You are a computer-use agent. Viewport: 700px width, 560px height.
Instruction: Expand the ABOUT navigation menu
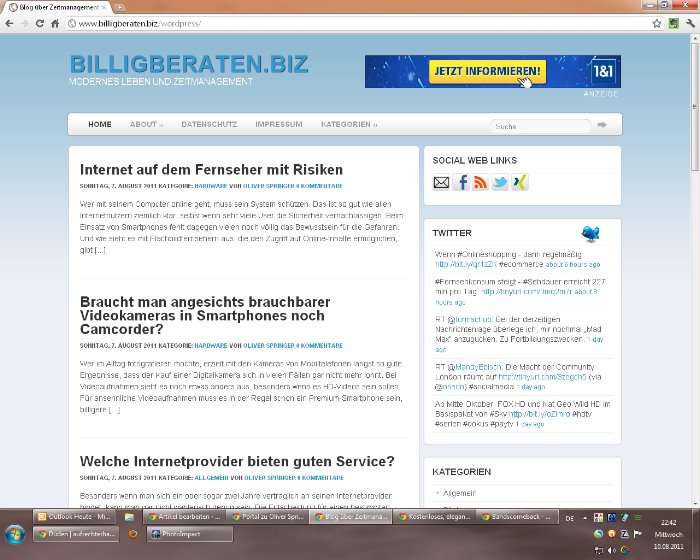tap(146, 125)
